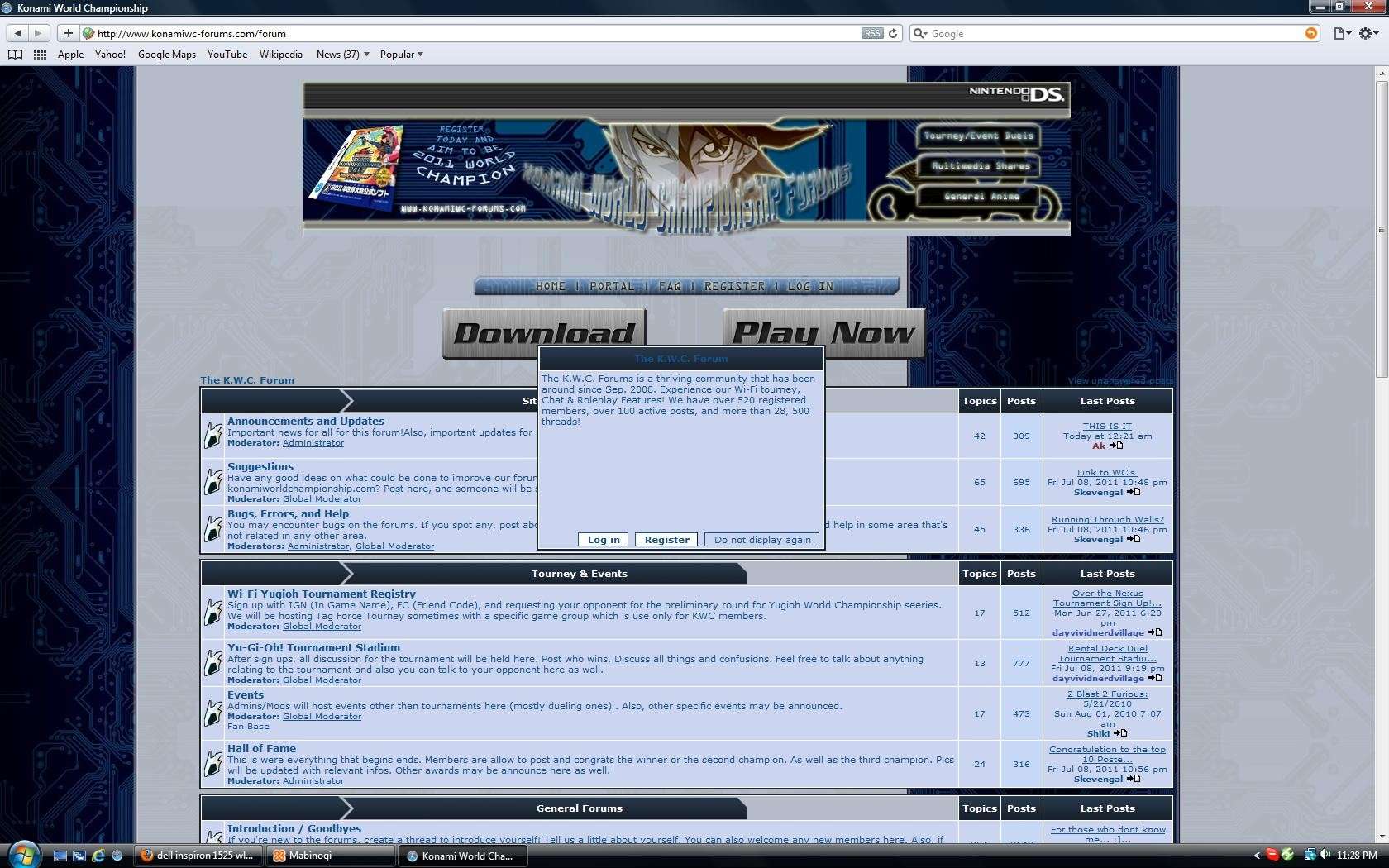1389x868 pixels.
Task: Click the RSS button in the address bar
Action: coord(871,33)
